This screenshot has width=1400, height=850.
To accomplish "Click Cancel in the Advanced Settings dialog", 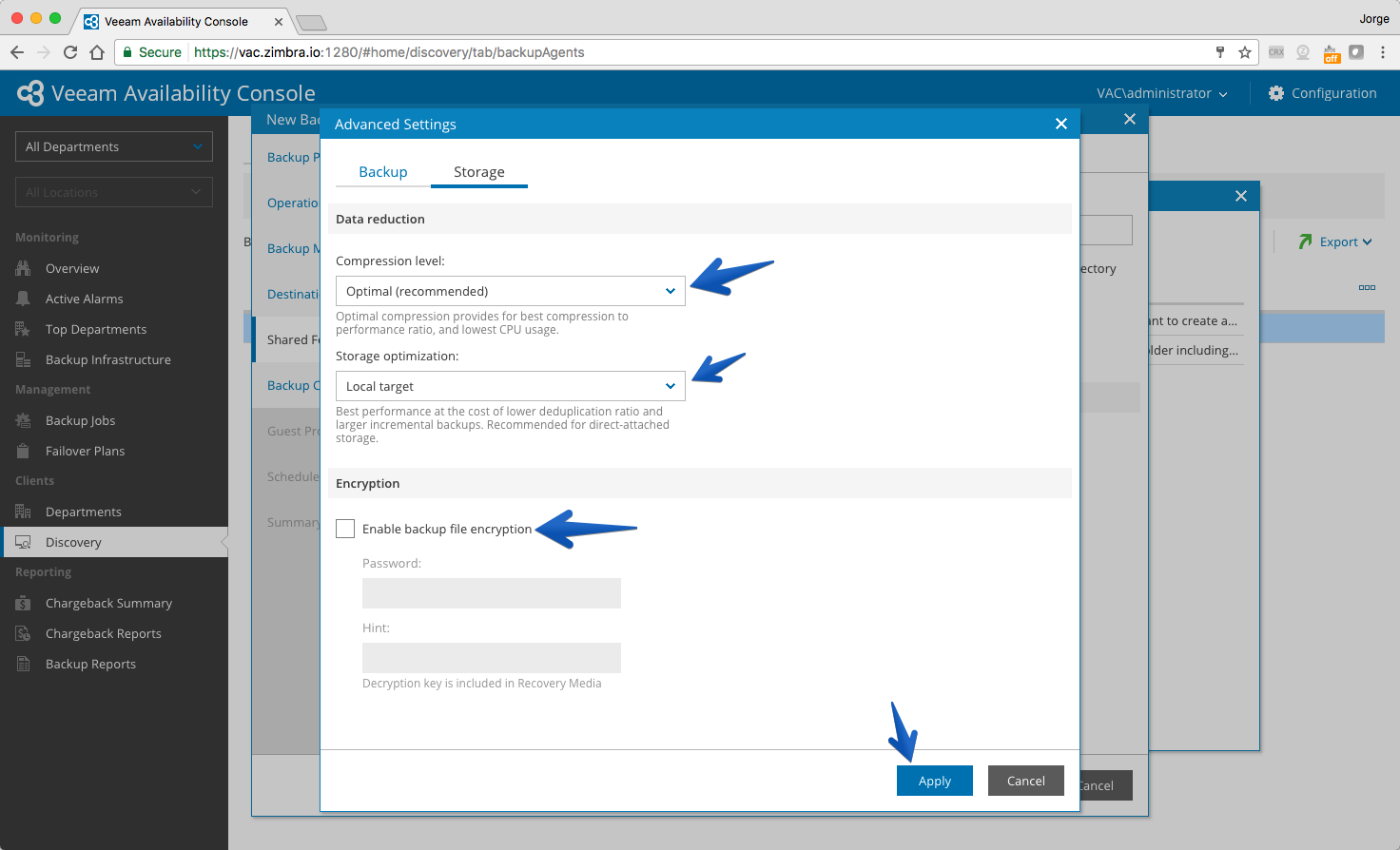I will click(1026, 781).
